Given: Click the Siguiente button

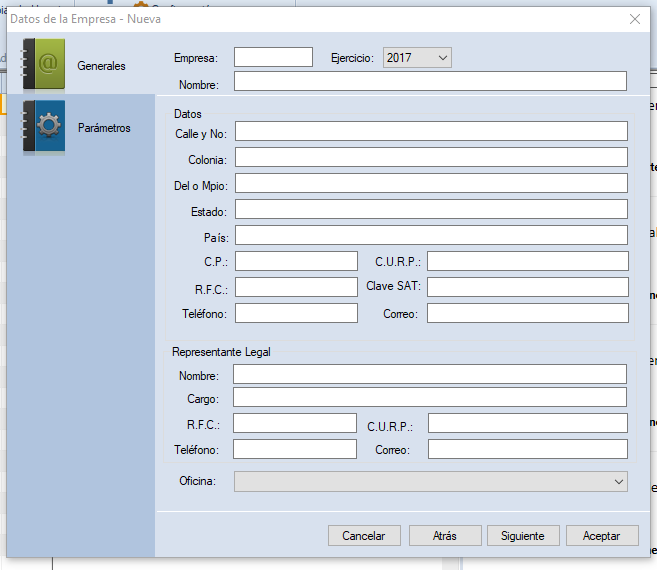Looking at the screenshot, I should pyautogui.click(x=523, y=536).
